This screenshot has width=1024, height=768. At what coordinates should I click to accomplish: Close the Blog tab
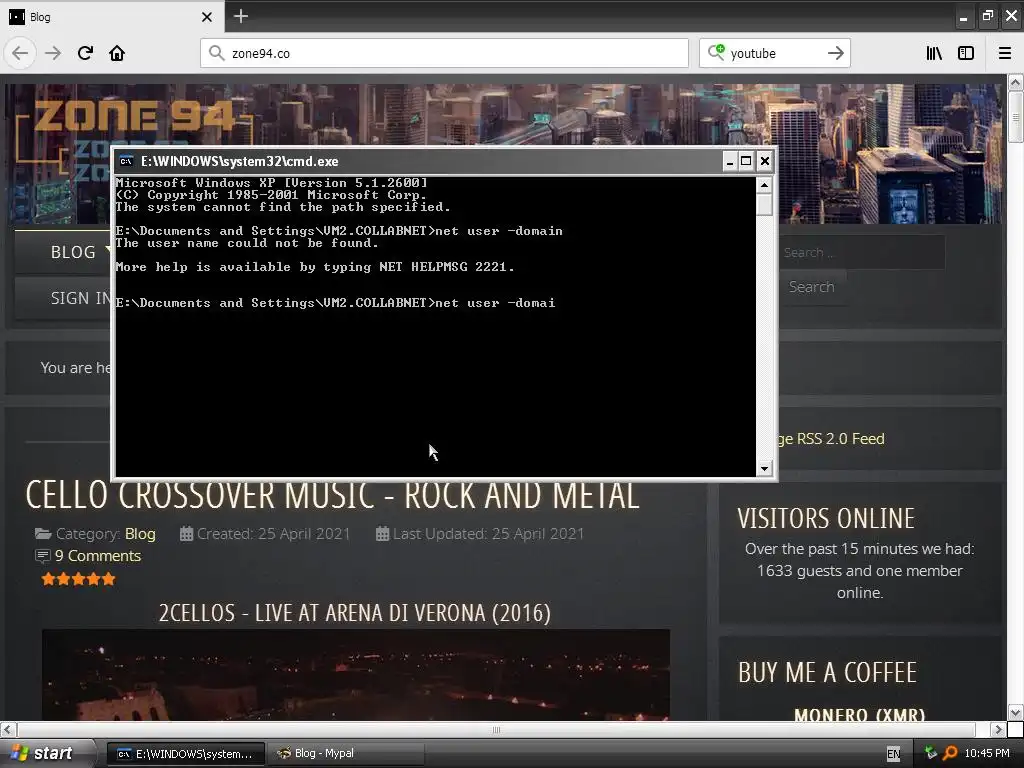207,17
